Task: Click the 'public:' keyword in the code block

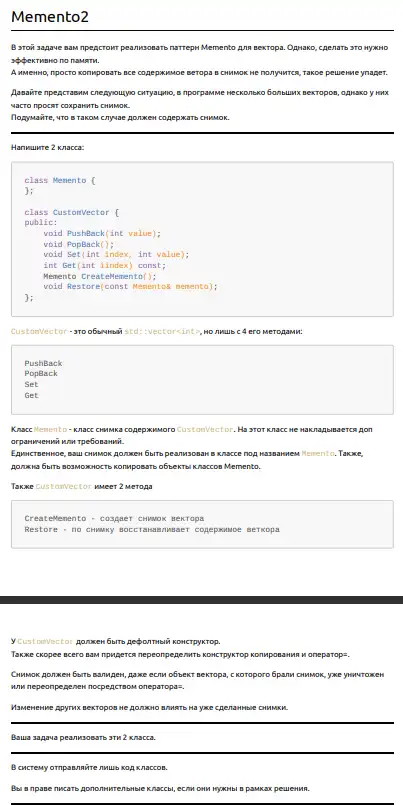Action: pyautogui.click(x=41, y=223)
